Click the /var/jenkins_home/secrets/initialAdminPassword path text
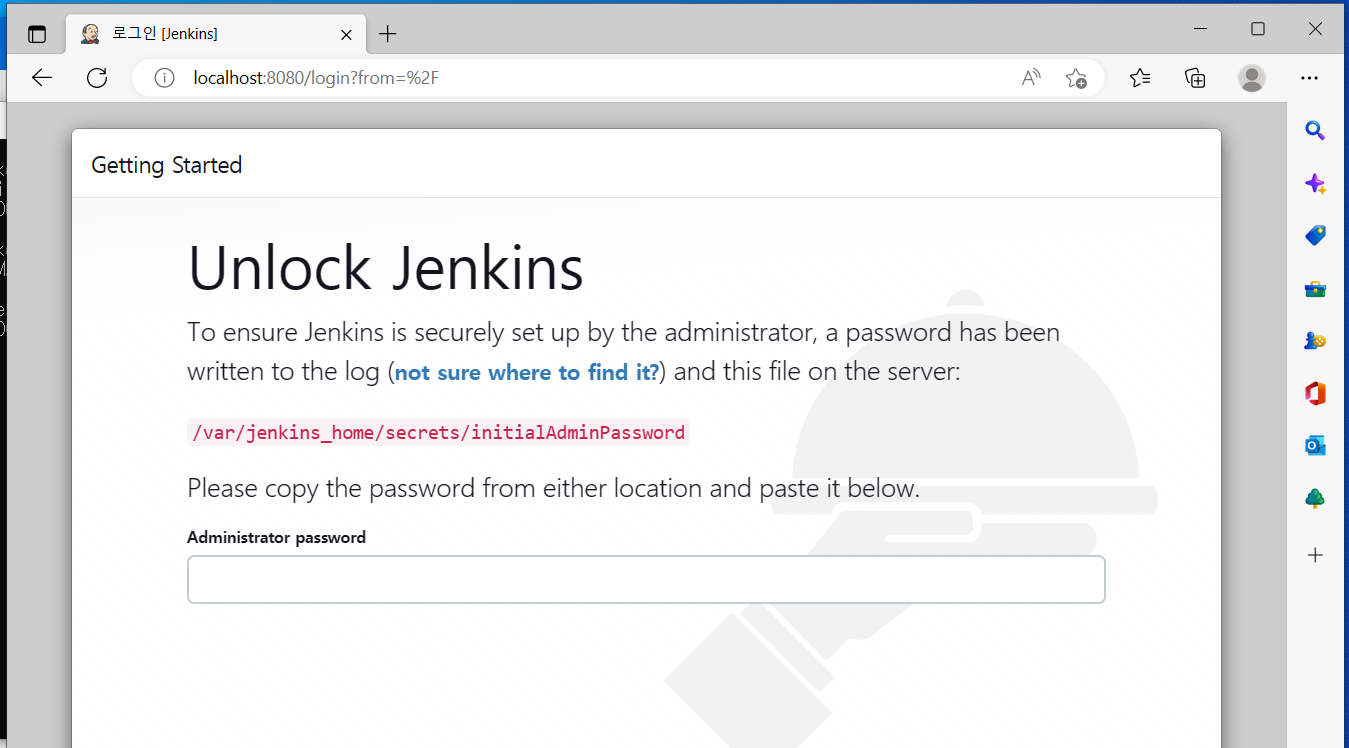Screen dimensions: 1349x748 click(x=438, y=432)
